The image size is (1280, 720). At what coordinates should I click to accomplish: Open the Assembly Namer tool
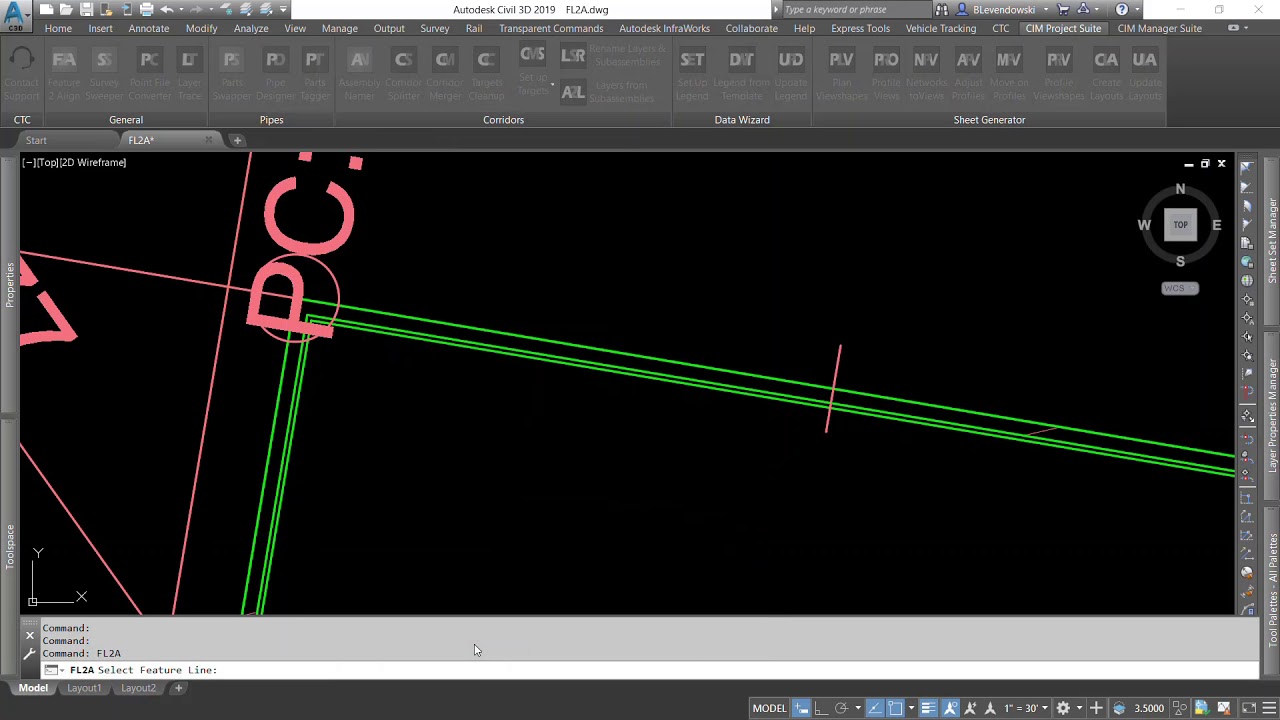point(359,75)
